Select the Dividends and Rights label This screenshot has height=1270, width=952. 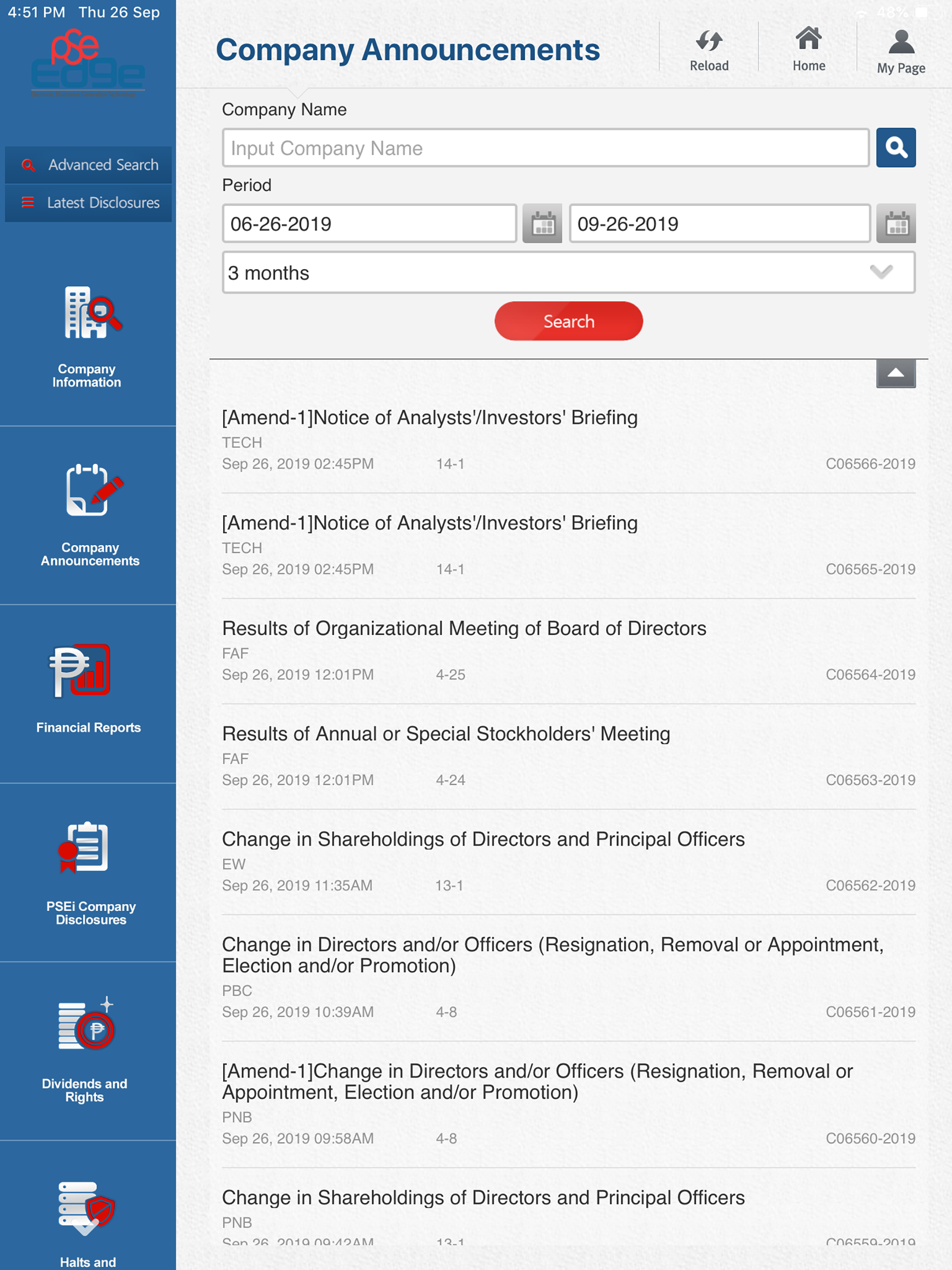[x=85, y=1090]
